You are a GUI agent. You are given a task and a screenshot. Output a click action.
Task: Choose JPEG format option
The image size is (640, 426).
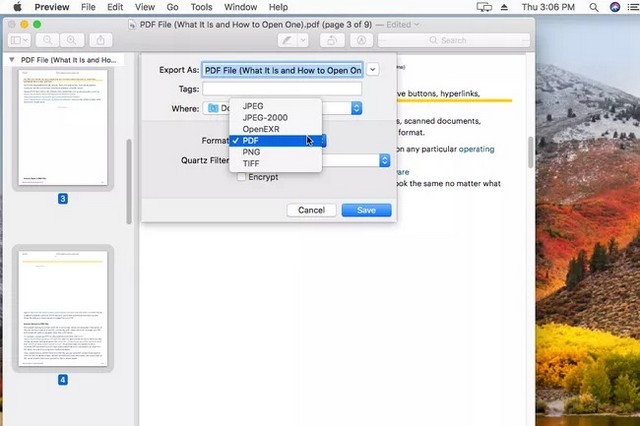pyautogui.click(x=276, y=106)
